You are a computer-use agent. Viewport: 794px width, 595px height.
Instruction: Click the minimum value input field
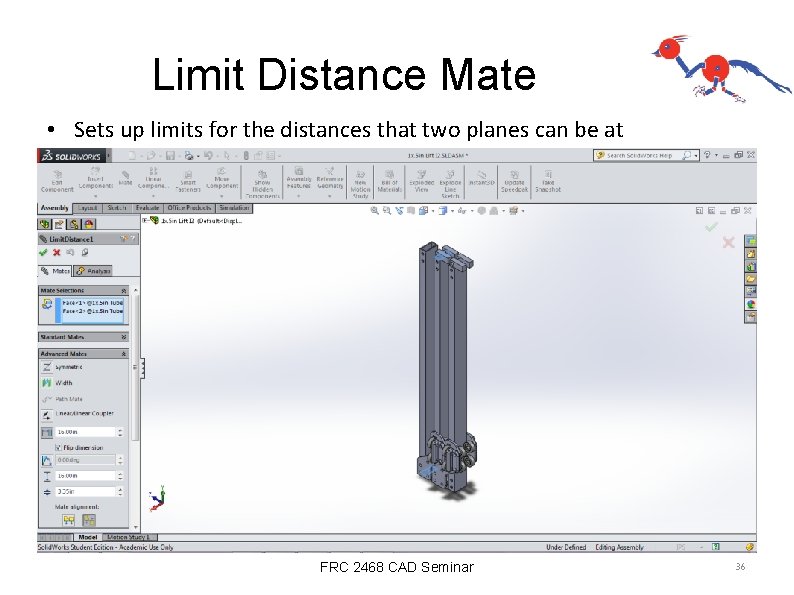(85, 492)
